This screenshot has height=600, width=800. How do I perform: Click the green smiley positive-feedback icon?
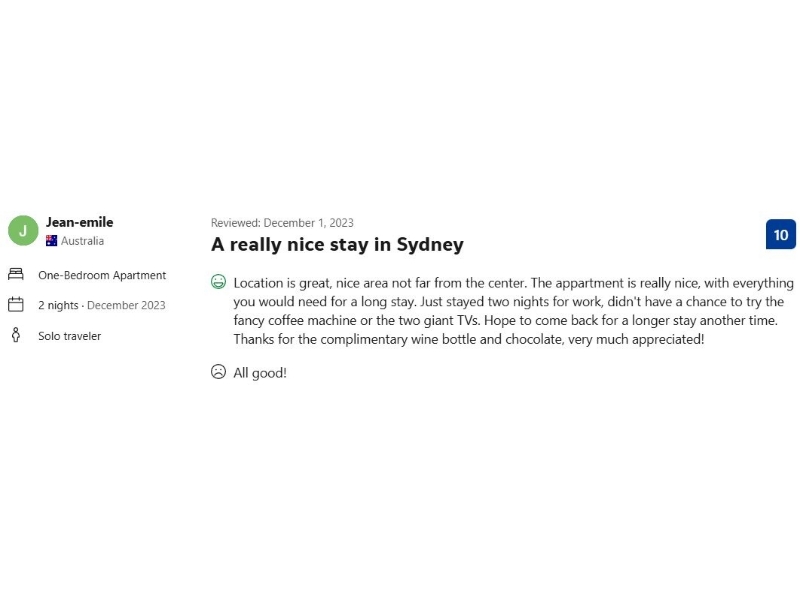pos(219,283)
